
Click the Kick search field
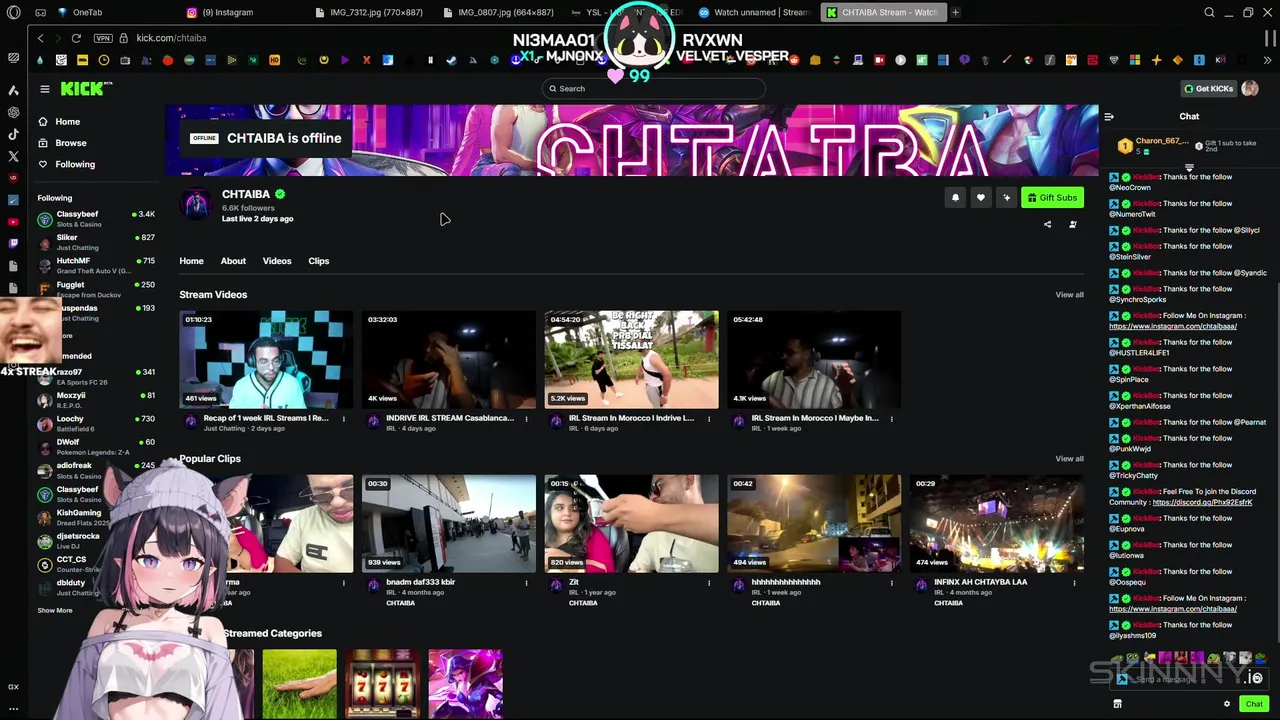[653, 89]
